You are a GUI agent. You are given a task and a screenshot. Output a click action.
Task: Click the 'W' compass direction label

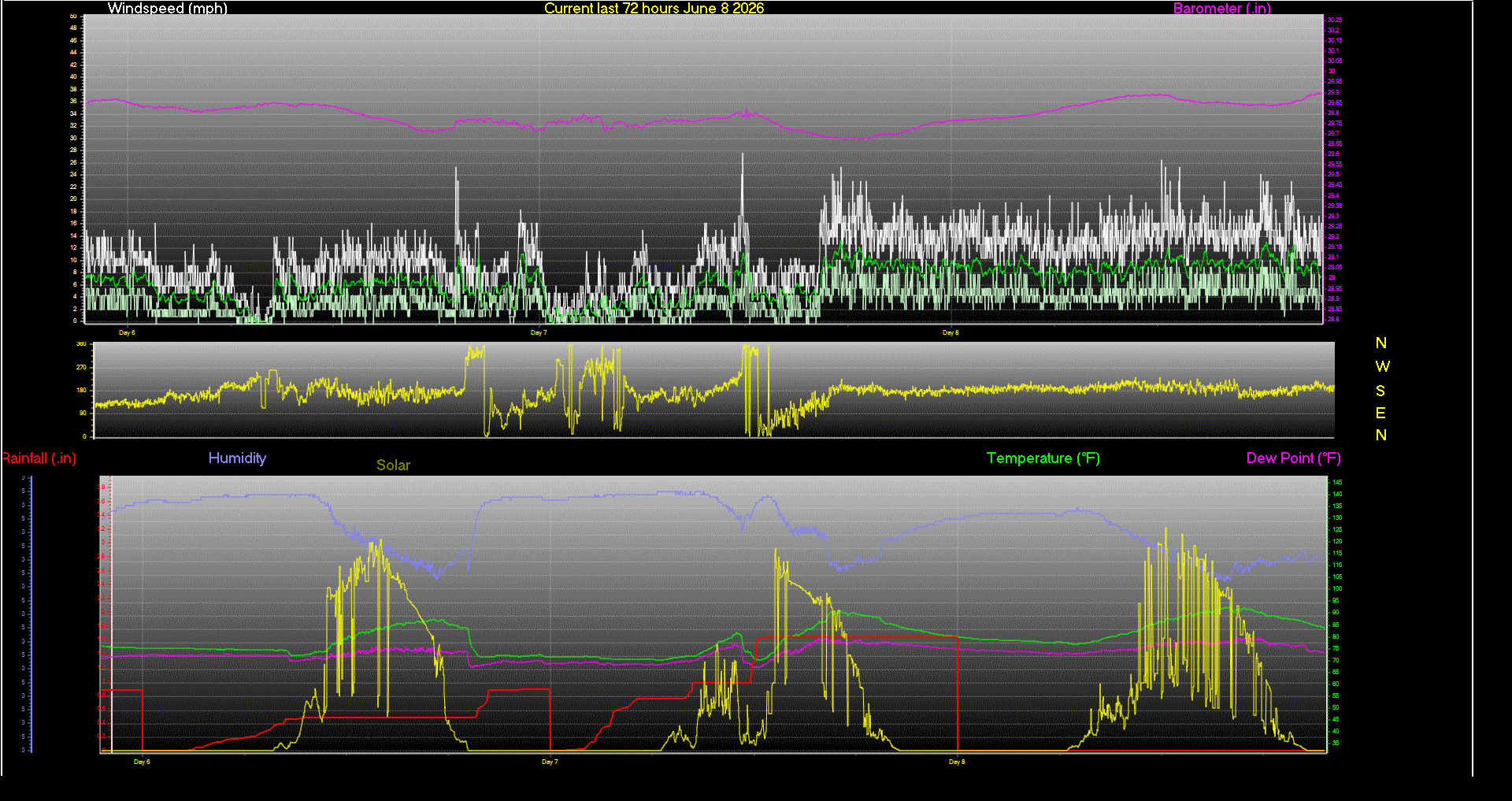click(1383, 366)
